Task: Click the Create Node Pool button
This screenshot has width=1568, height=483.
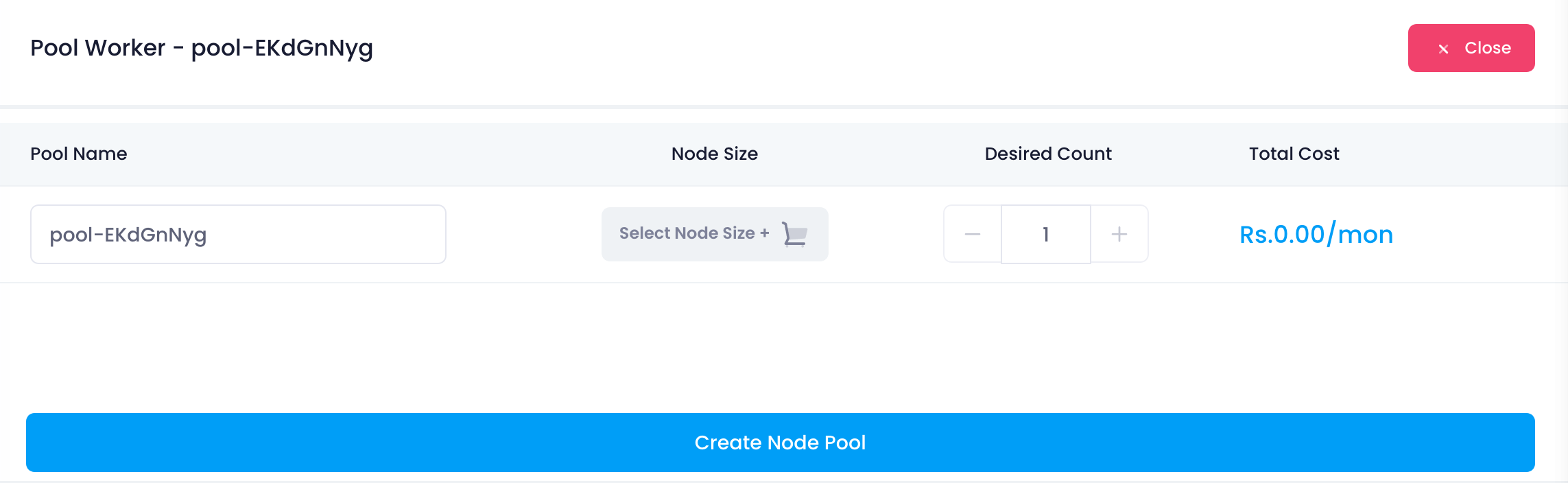Action: [x=780, y=443]
